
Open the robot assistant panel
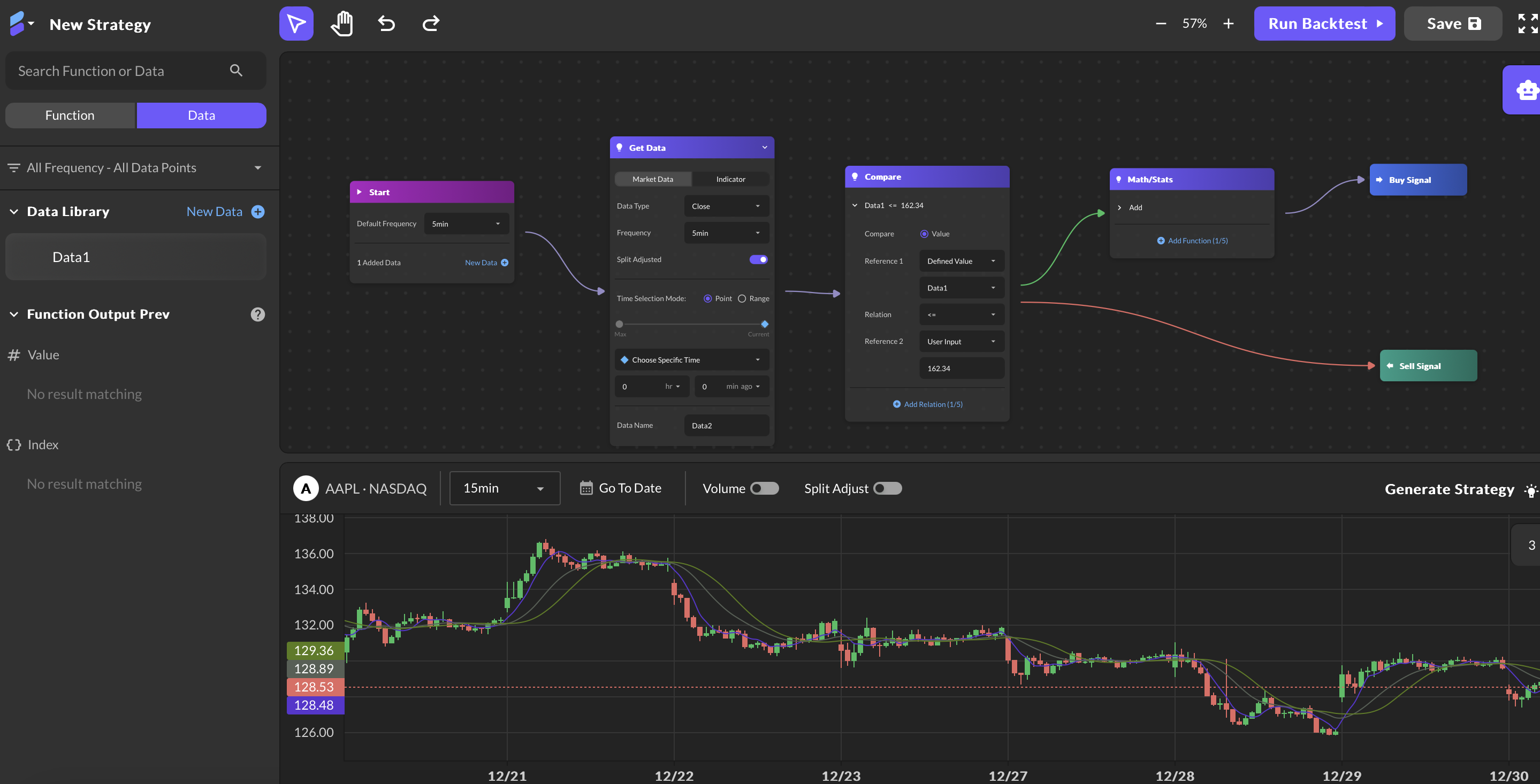(1526, 90)
